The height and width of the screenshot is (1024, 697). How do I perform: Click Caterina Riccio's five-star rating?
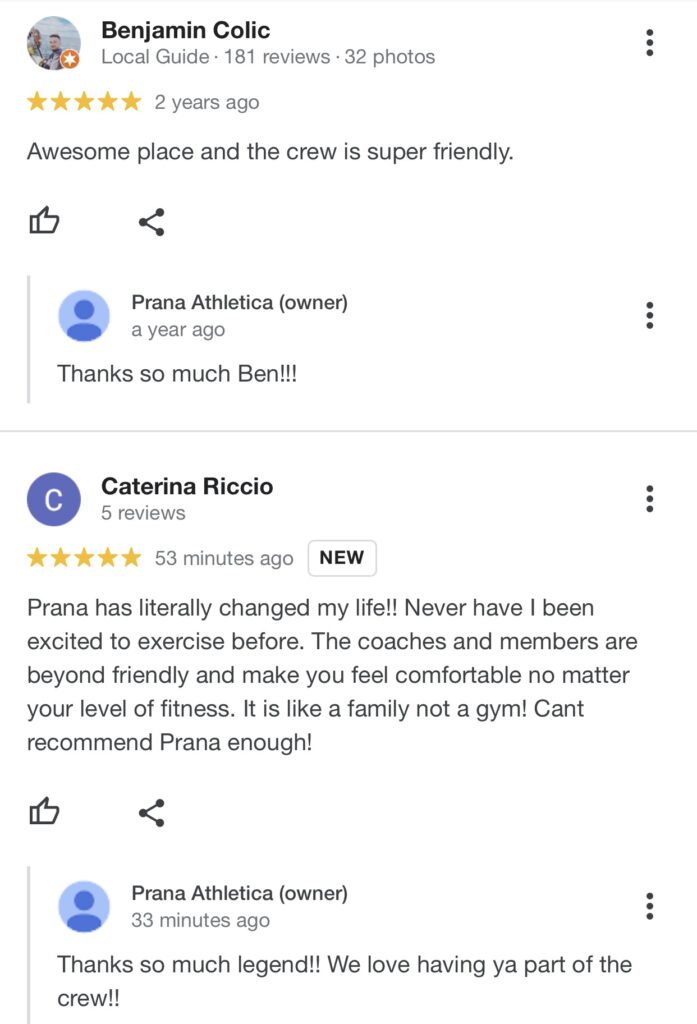[84, 558]
